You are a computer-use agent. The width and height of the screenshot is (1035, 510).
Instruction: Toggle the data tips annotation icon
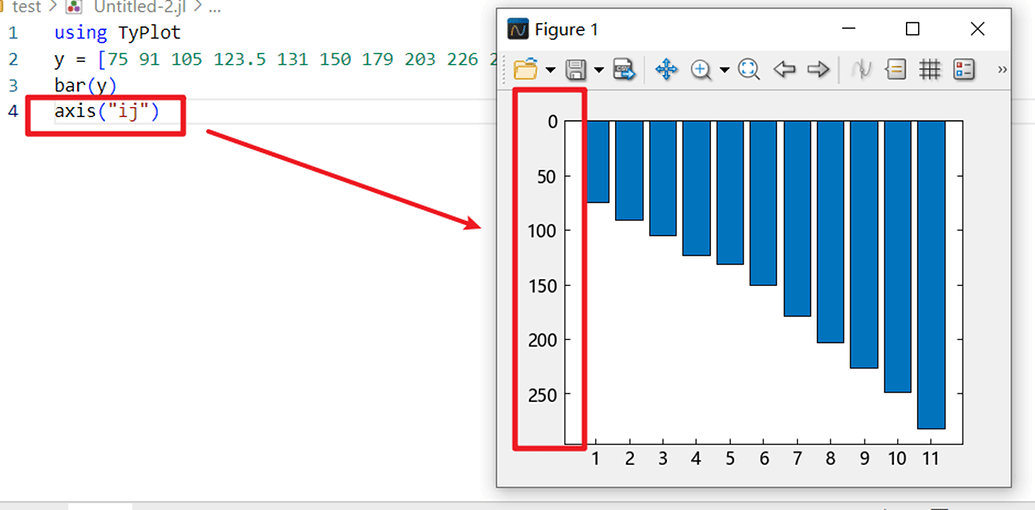point(896,69)
